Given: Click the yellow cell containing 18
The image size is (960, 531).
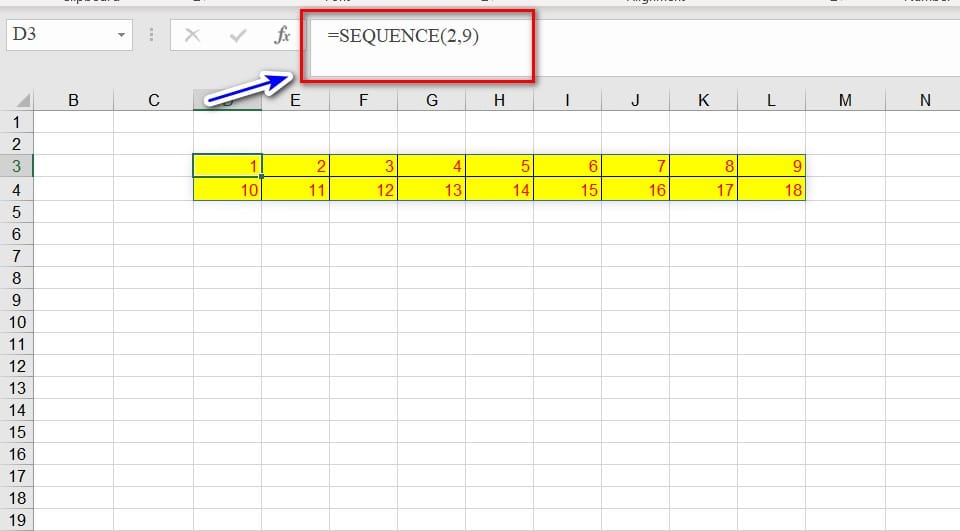Looking at the screenshot, I should [x=771, y=190].
